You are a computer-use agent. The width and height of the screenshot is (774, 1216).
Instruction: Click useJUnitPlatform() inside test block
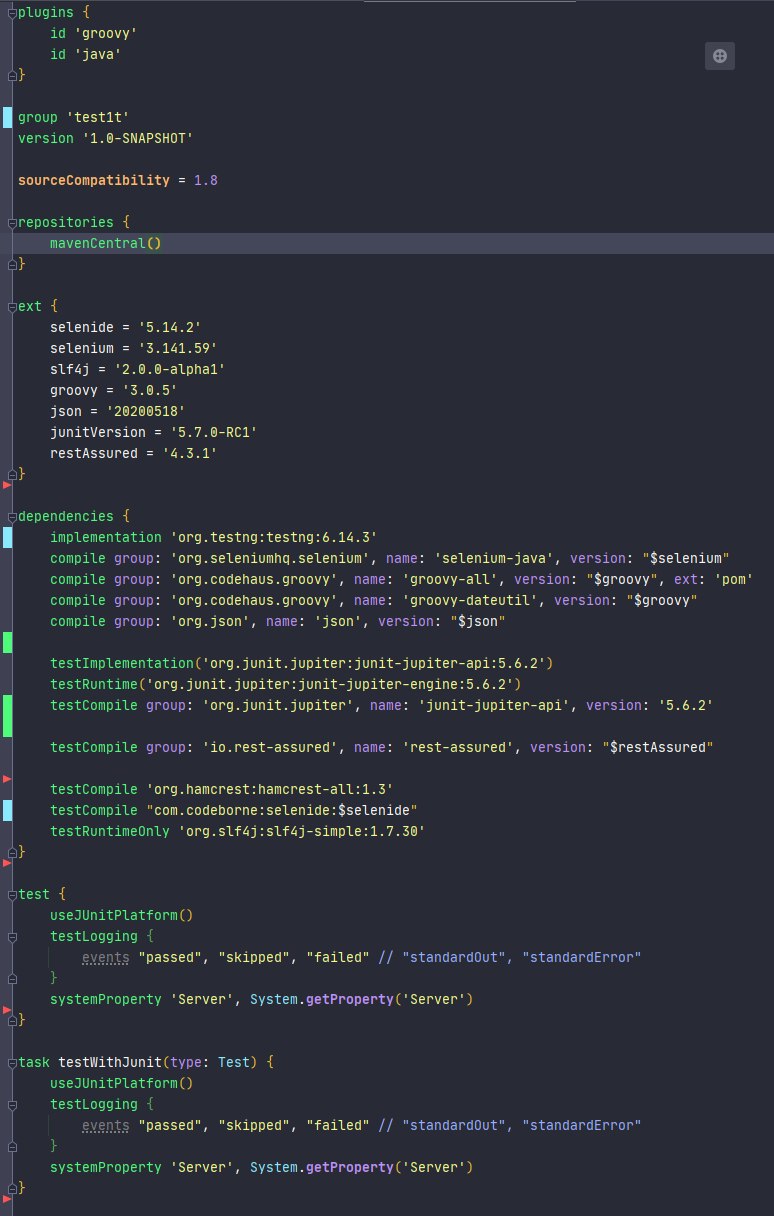coord(121,915)
